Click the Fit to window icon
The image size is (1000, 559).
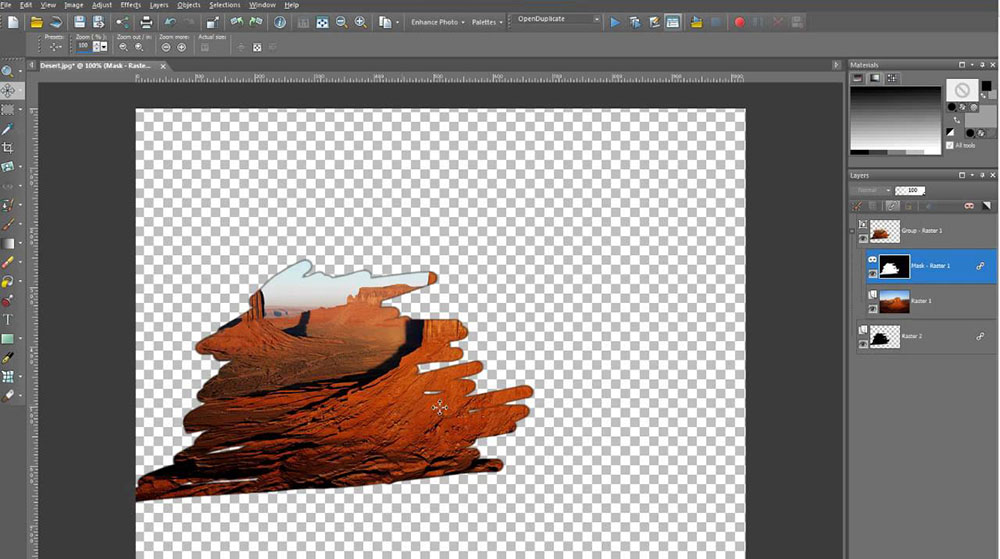click(x=323, y=22)
